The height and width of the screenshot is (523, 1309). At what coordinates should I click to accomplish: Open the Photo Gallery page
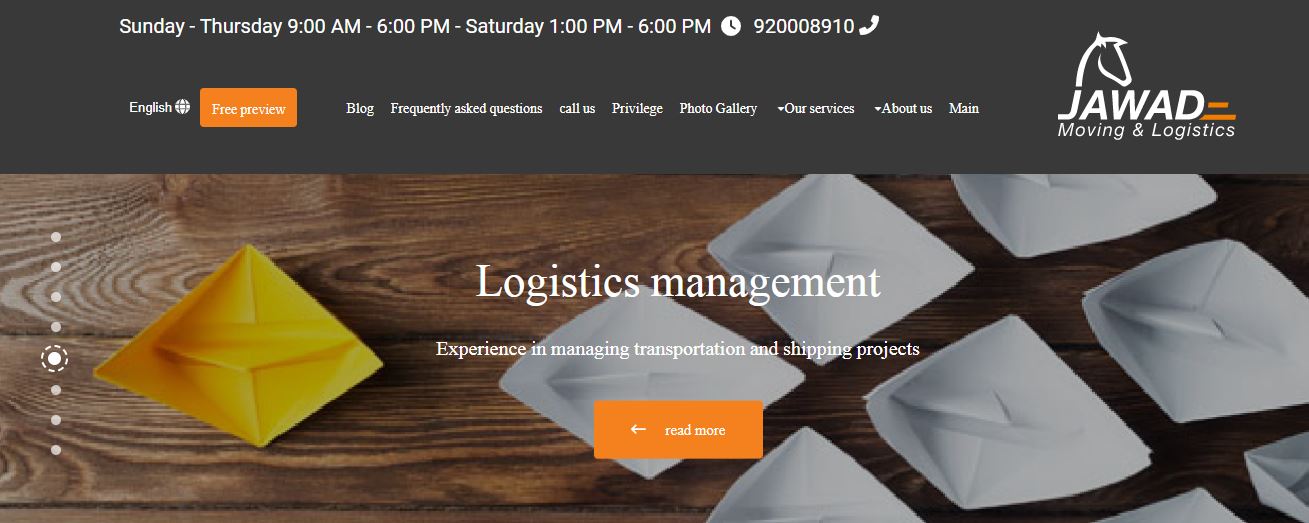[x=718, y=108]
